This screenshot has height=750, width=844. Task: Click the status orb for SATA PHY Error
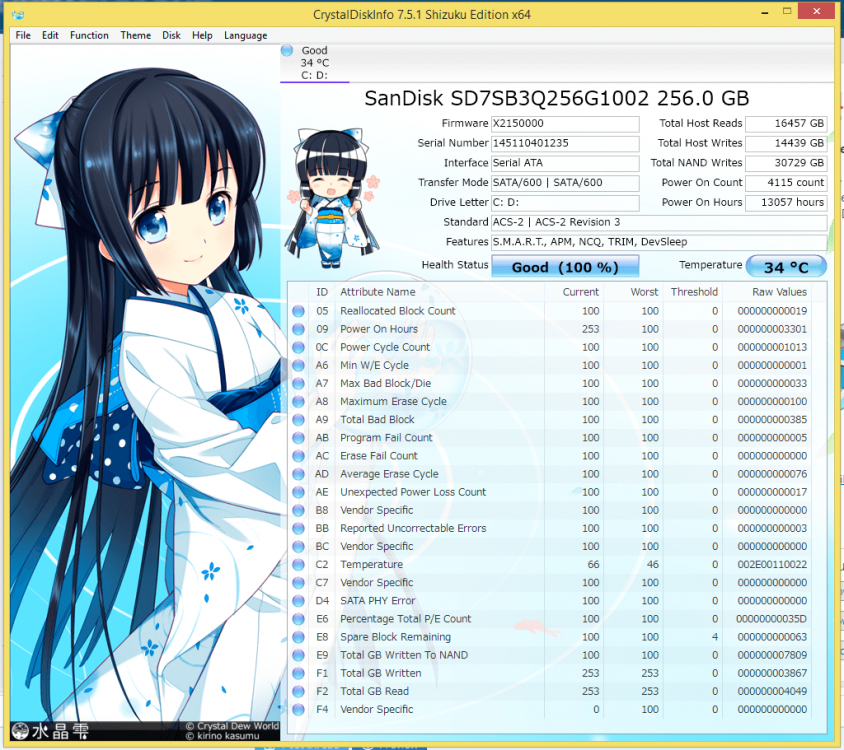(298, 601)
